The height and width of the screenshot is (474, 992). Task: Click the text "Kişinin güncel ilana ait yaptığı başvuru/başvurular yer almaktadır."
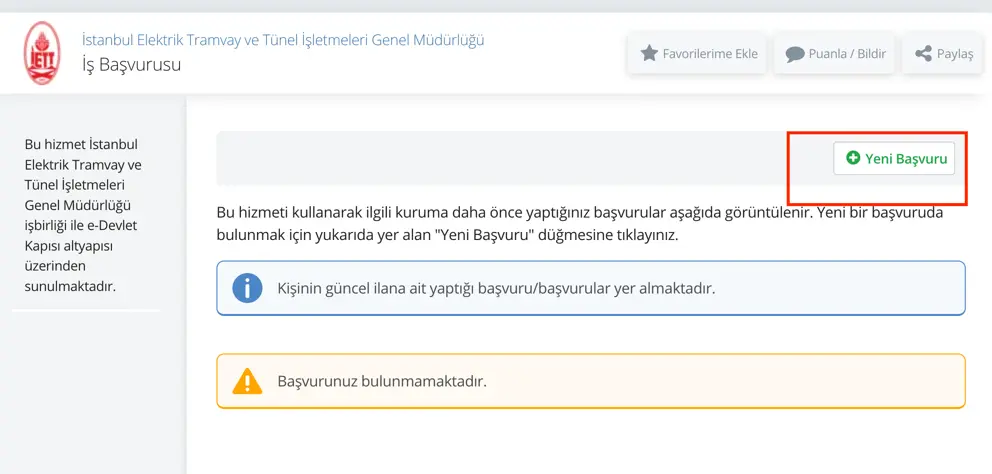click(x=496, y=289)
